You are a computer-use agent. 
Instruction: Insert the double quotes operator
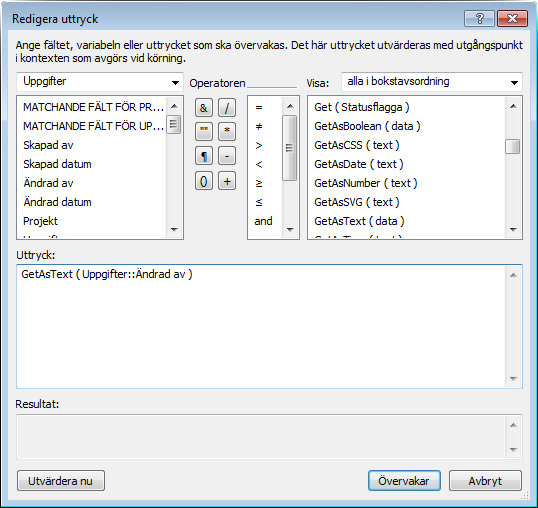204,131
